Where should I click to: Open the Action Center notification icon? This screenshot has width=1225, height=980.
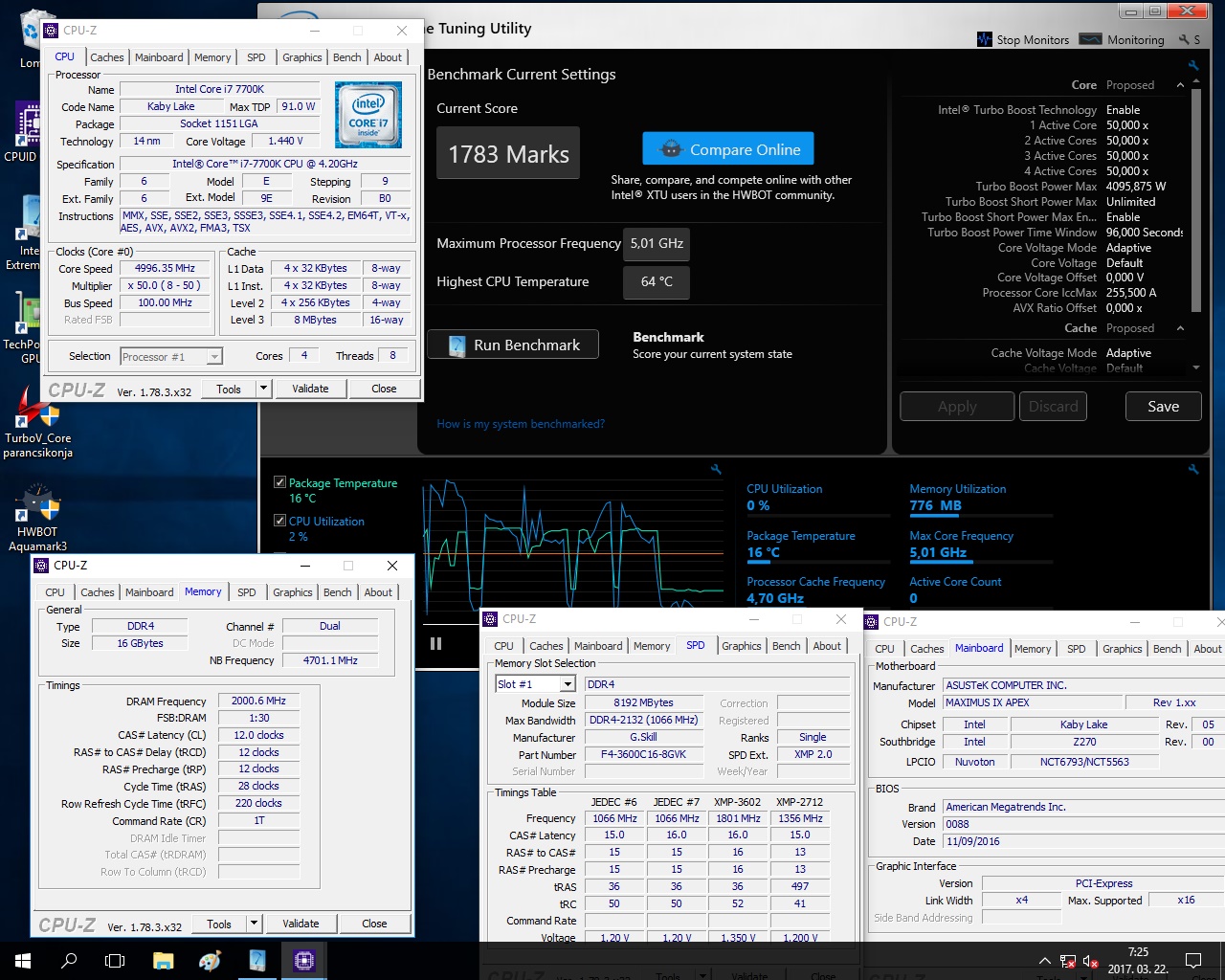(1193, 961)
